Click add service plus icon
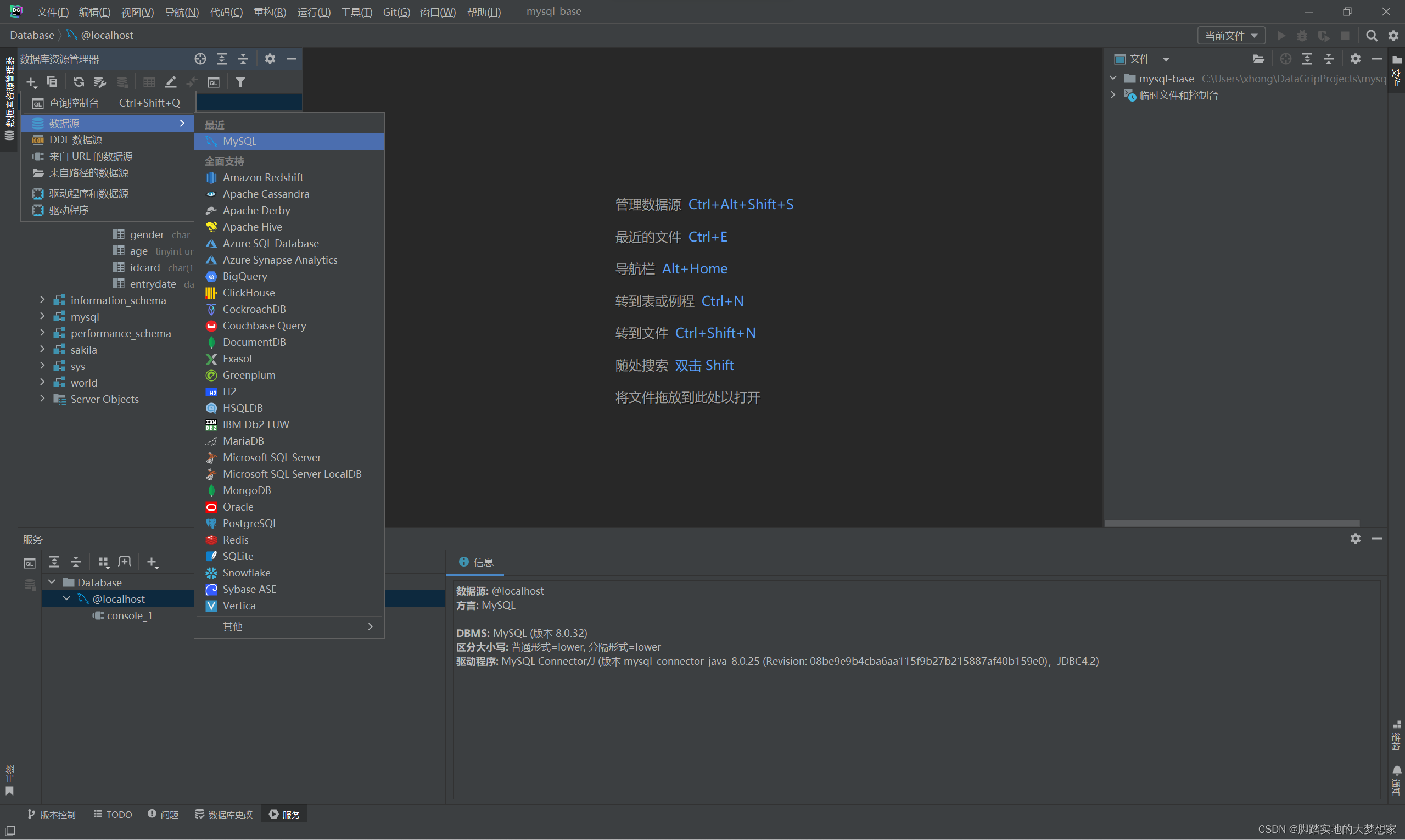Screen dimensions: 1405x840 tap(152, 563)
